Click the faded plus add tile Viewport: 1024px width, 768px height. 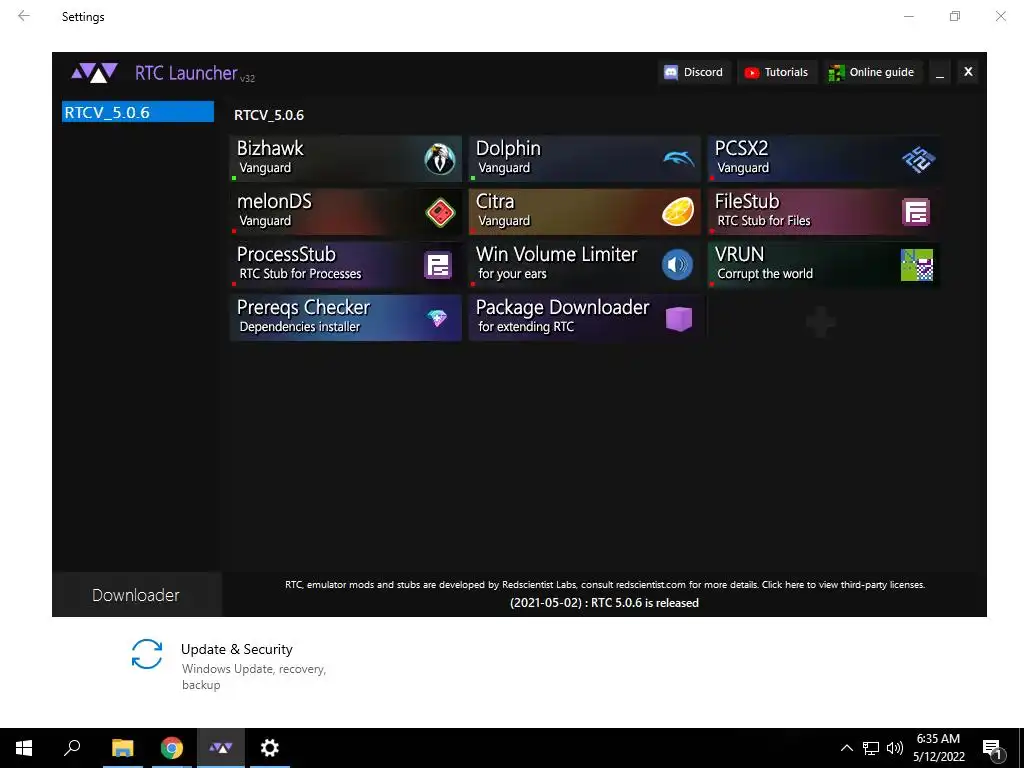point(821,322)
